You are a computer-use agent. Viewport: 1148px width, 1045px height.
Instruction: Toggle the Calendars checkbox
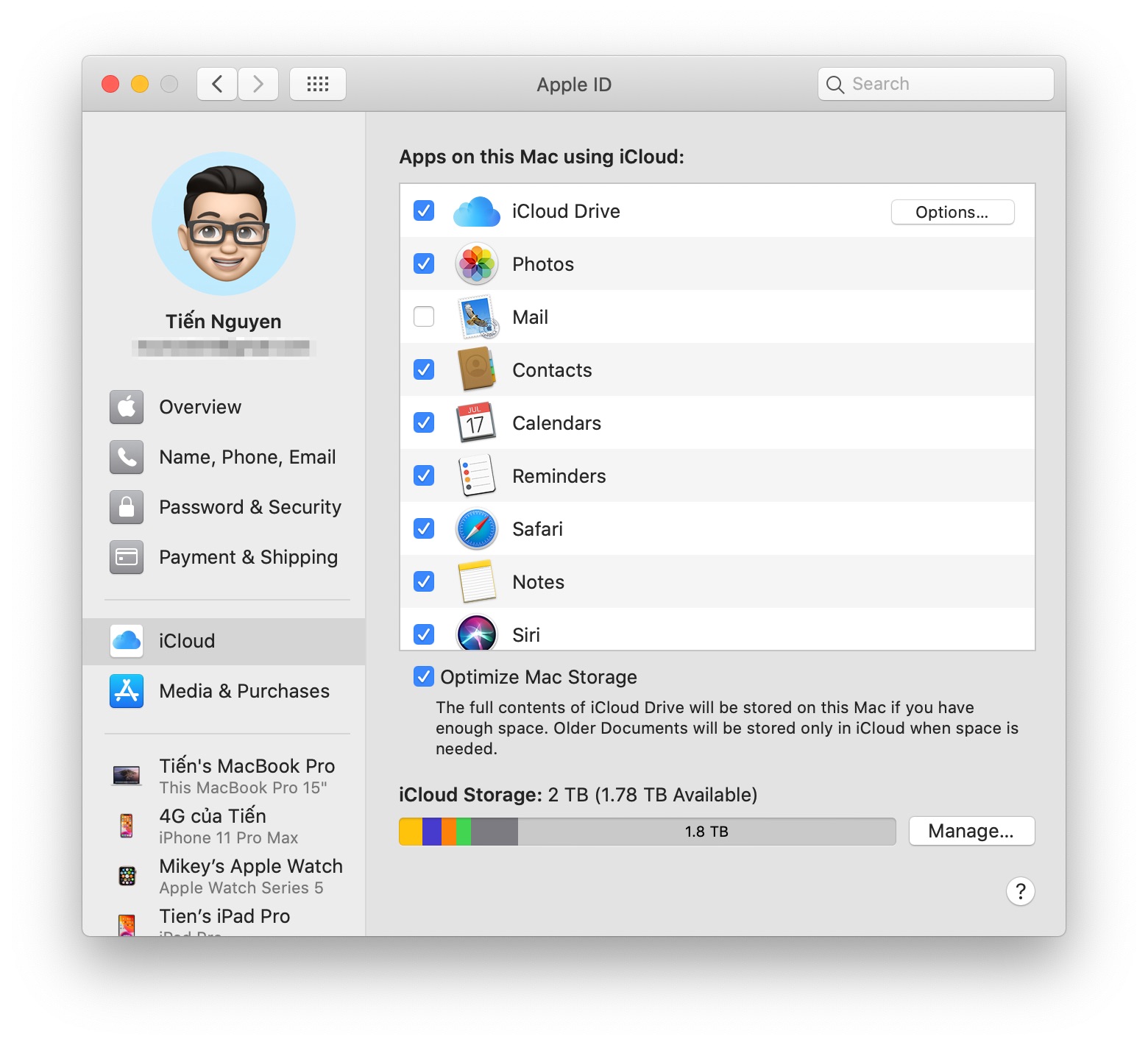(424, 422)
